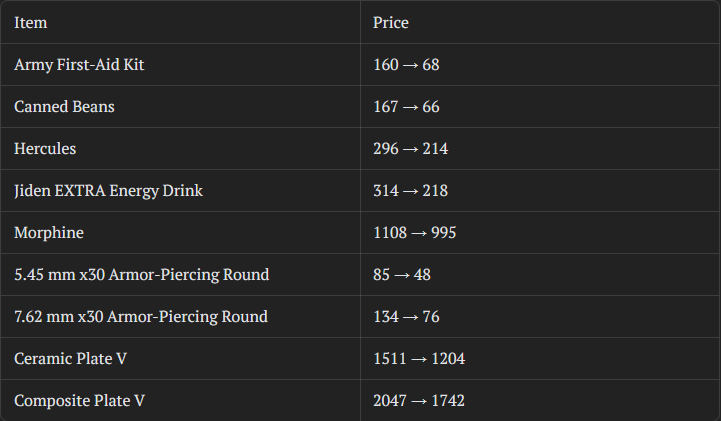Click Jiden EXTRA Energy Drink item cell
Viewport: 721px width, 421px height.
coord(108,190)
